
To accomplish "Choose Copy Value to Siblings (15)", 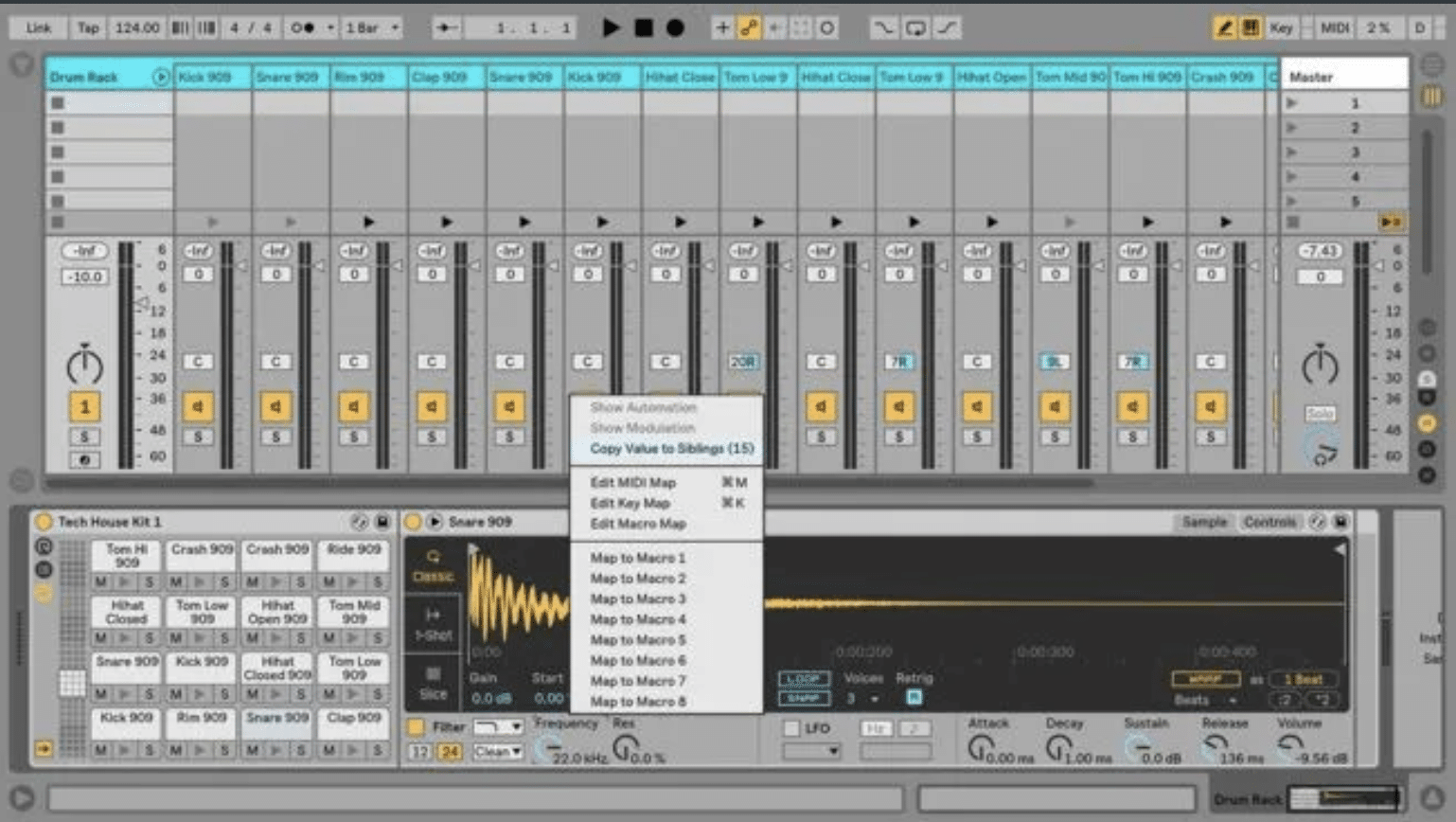I will (x=671, y=449).
